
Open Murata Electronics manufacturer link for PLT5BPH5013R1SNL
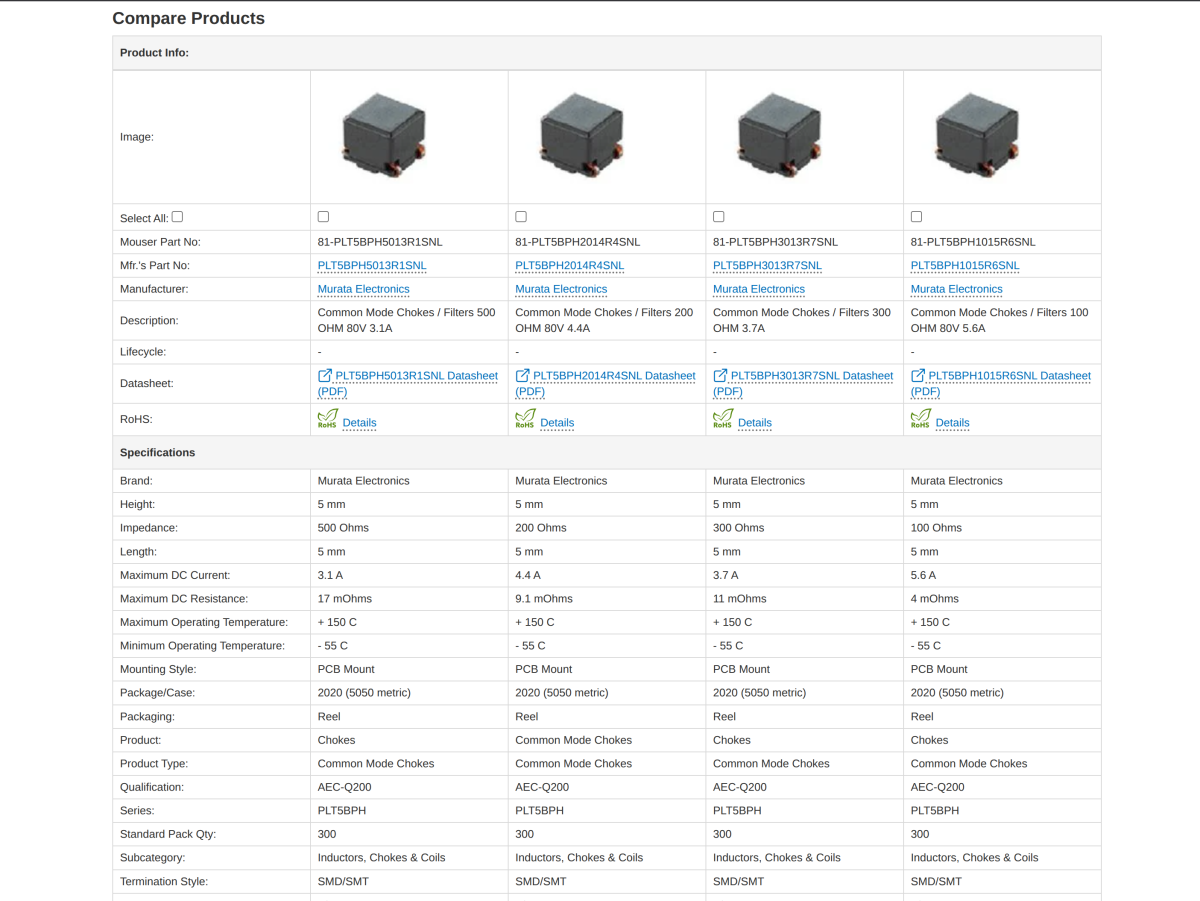pos(364,289)
